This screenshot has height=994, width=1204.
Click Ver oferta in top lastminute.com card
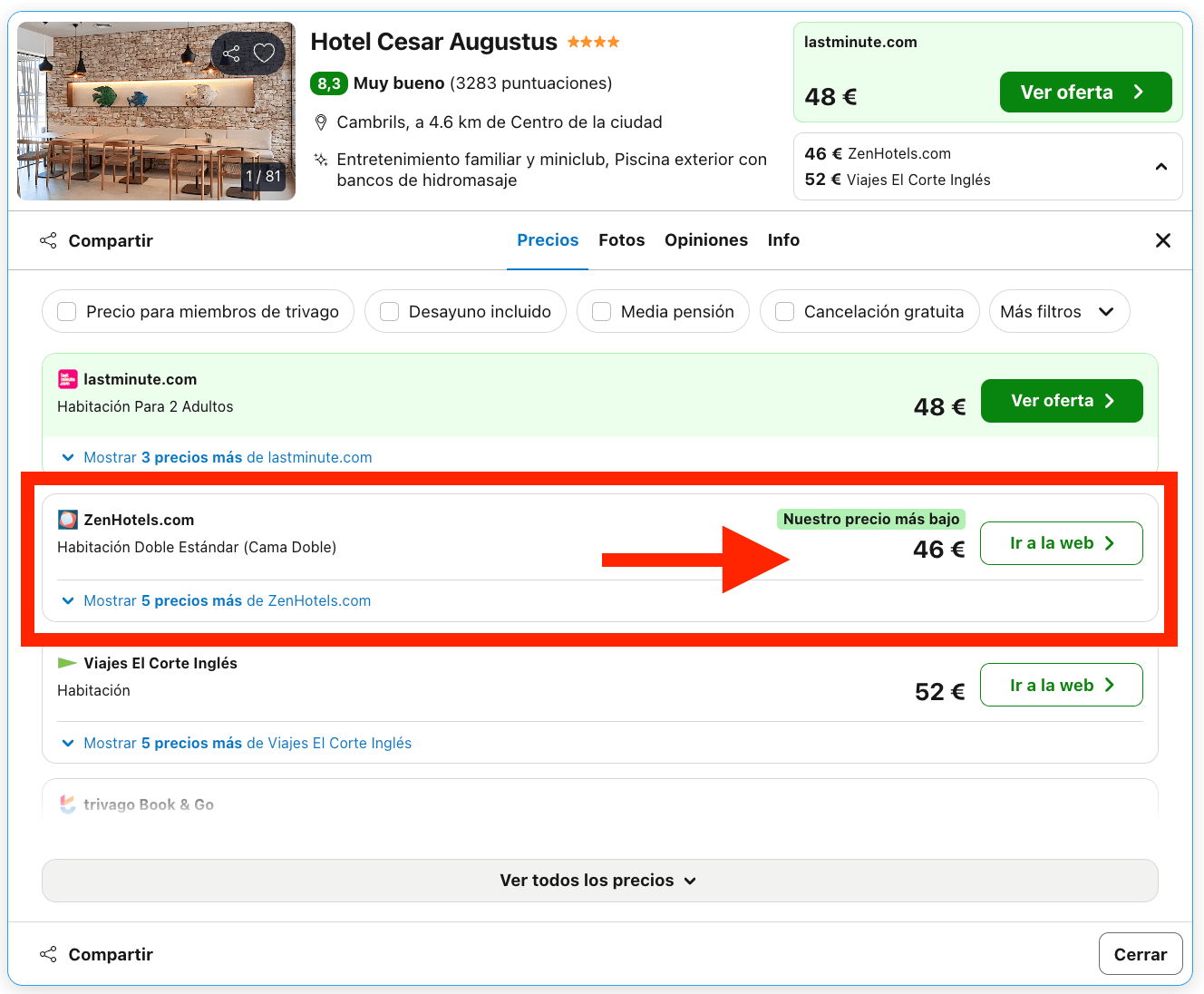1085,93
